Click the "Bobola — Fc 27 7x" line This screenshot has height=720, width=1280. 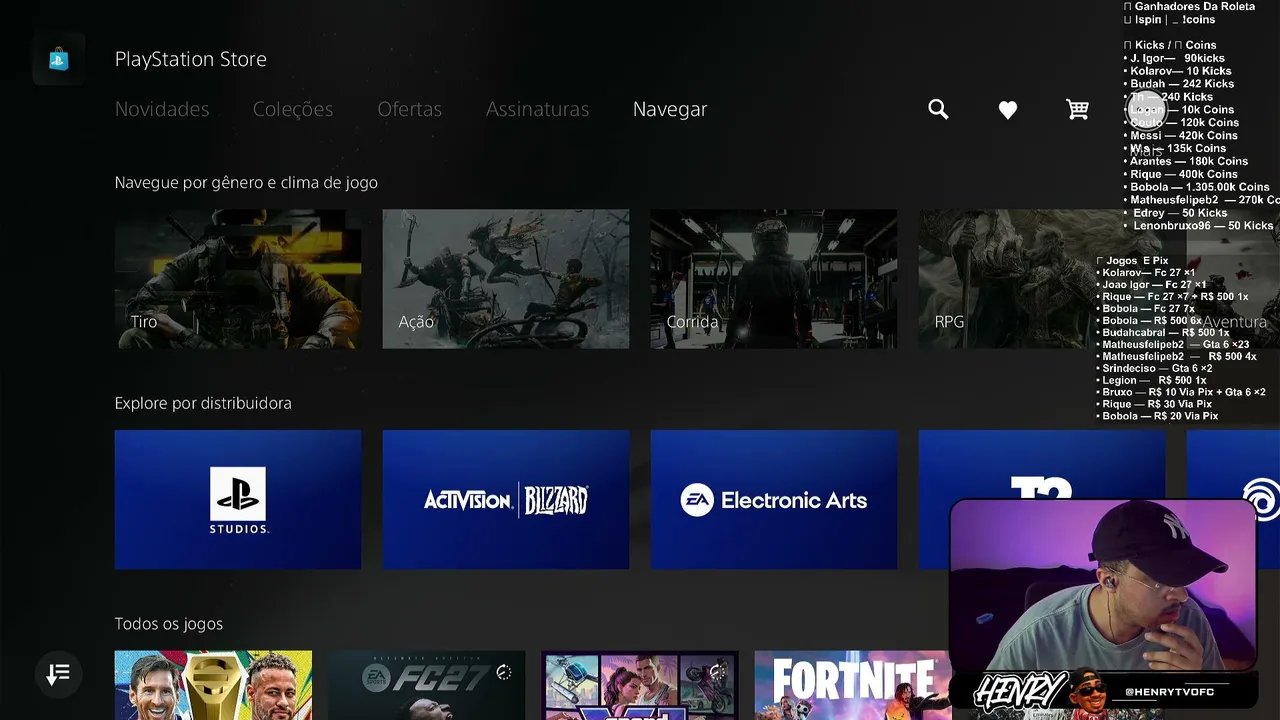point(1145,309)
